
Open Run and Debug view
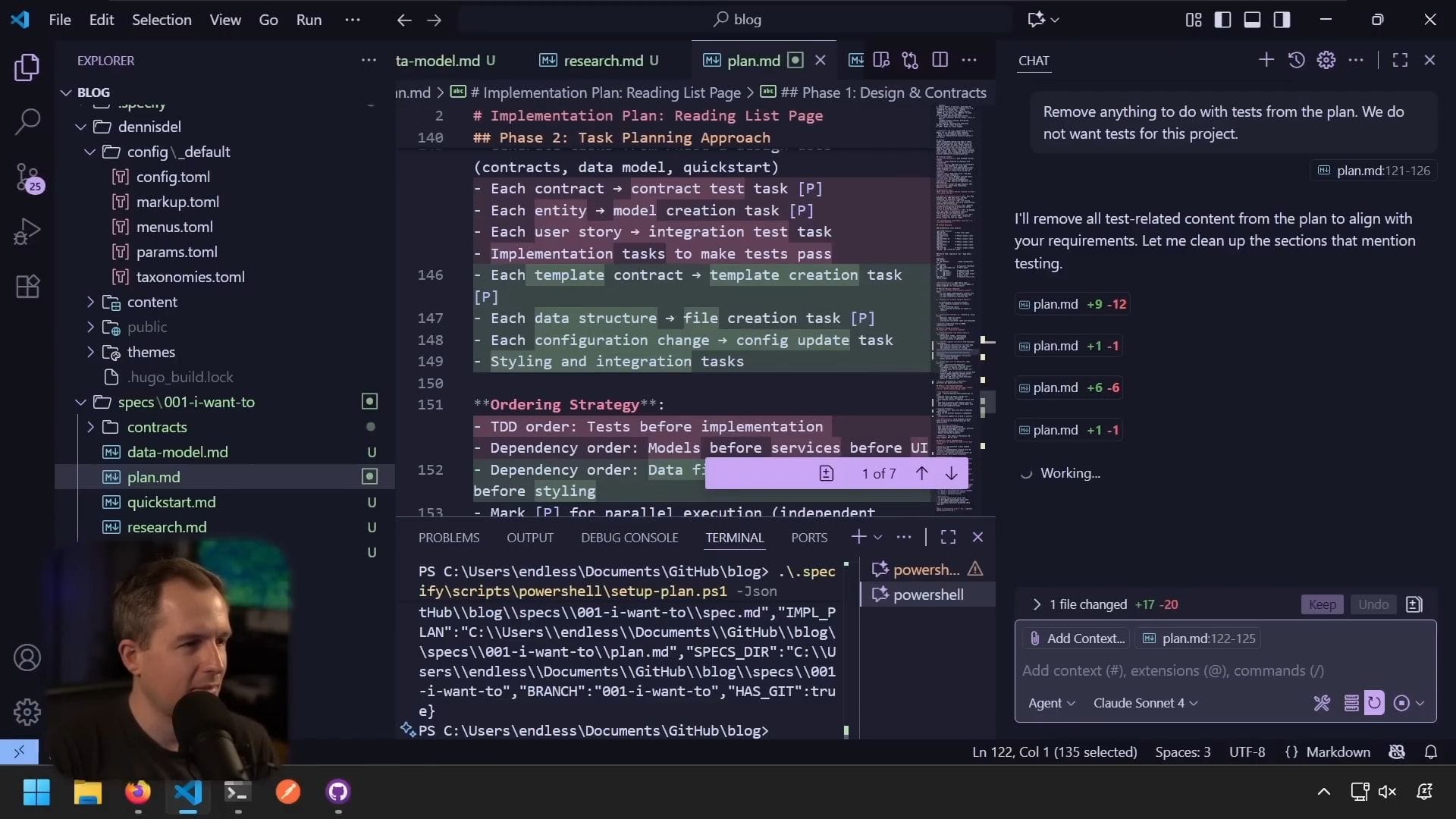tap(27, 231)
